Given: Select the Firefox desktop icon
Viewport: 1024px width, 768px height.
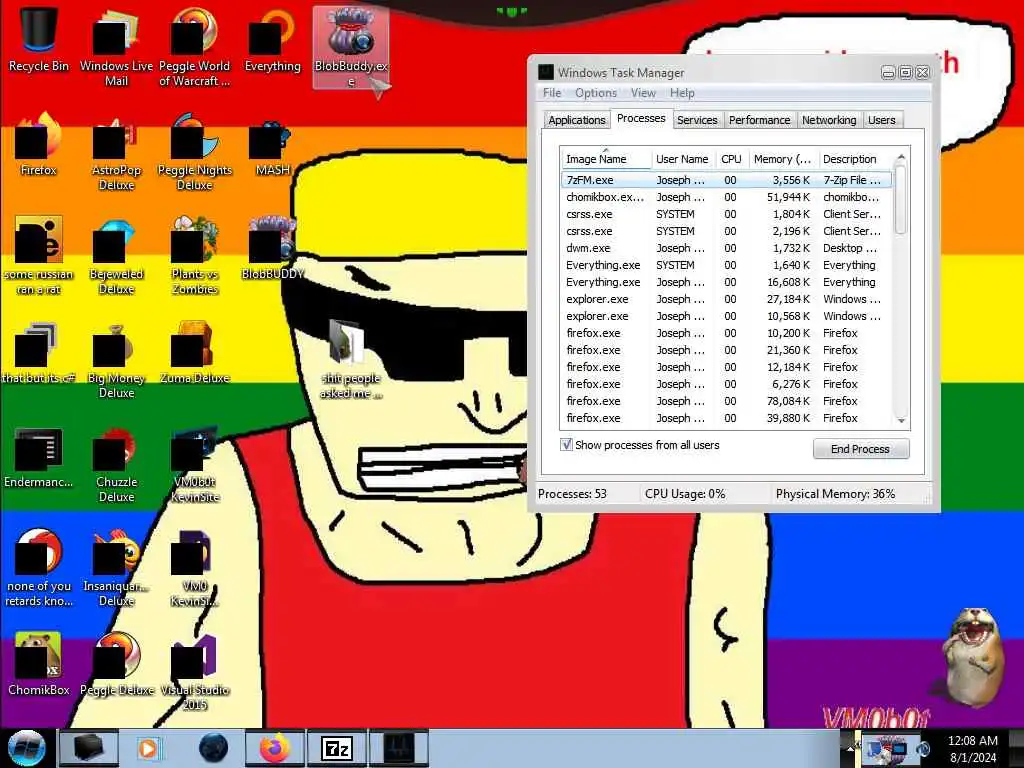Looking at the screenshot, I should click(39, 144).
